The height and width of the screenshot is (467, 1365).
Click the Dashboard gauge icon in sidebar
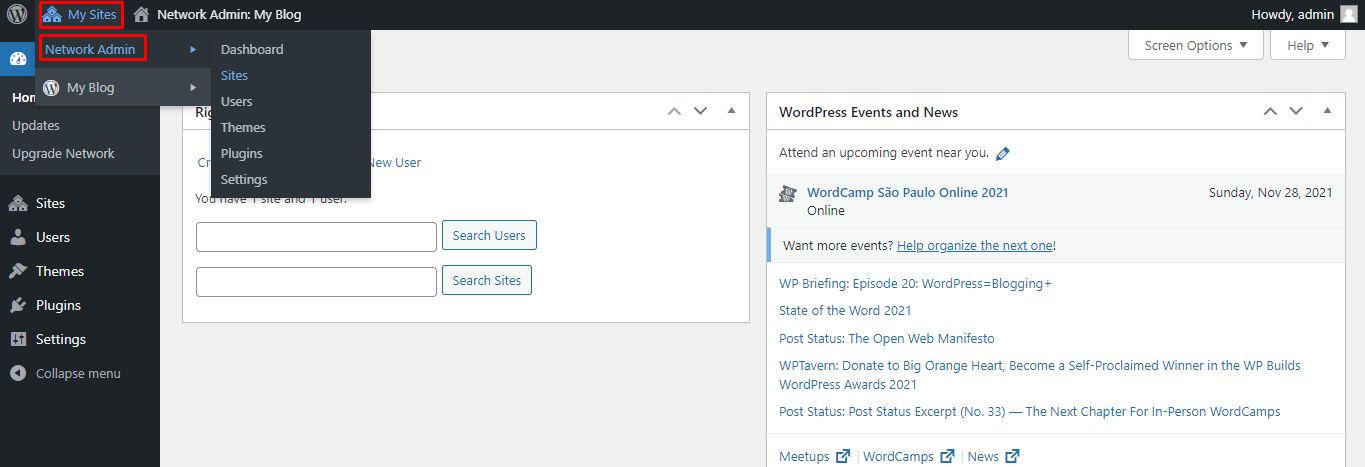coord(18,58)
